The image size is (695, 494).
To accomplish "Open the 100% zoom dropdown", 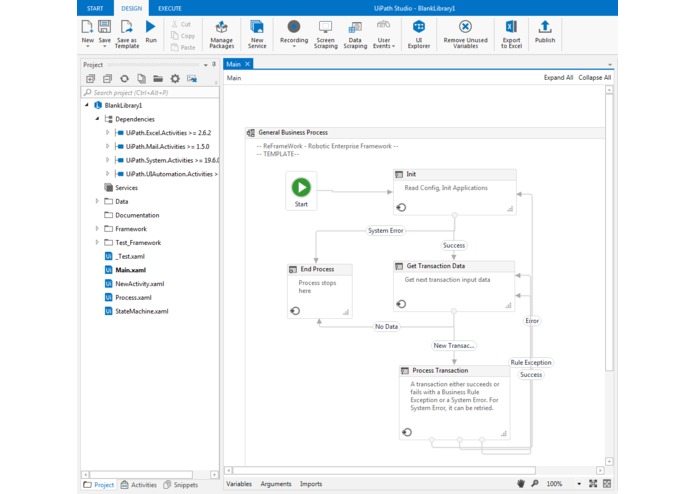I will (x=579, y=484).
